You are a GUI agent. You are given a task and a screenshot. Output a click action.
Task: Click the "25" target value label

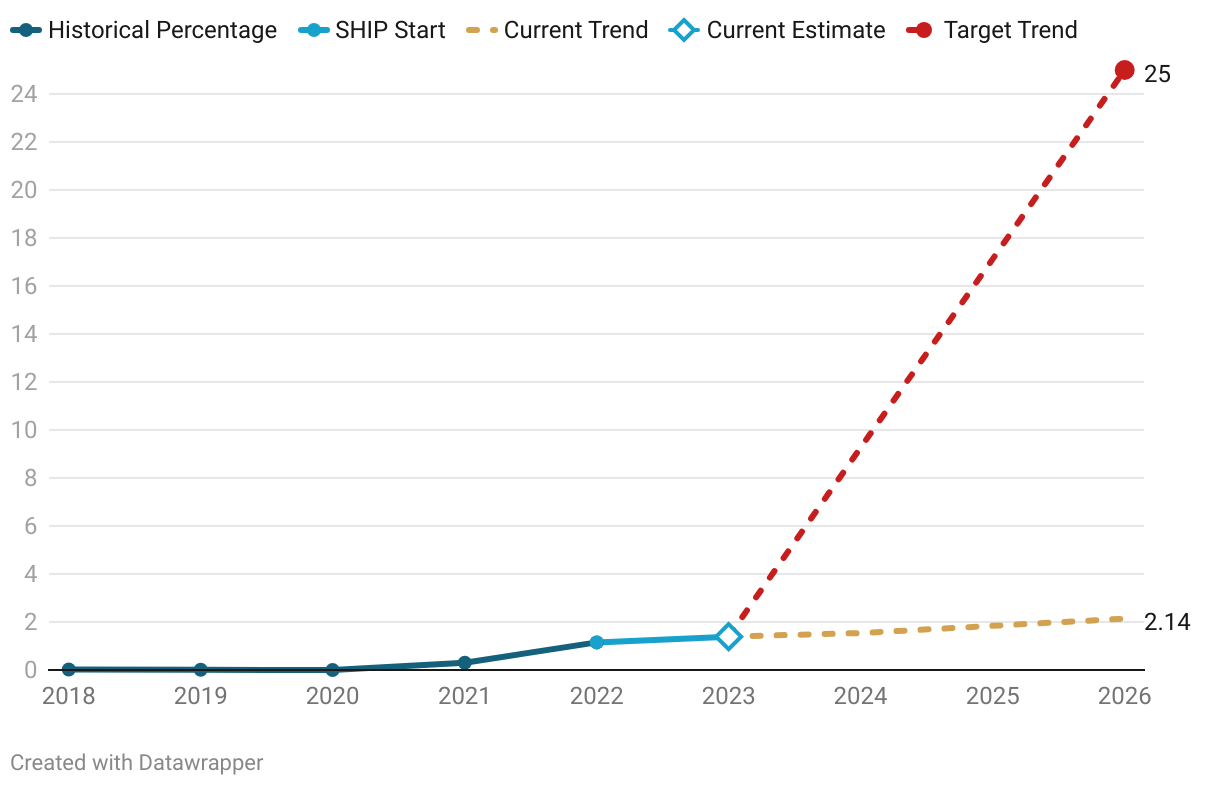coord(1157,74)
